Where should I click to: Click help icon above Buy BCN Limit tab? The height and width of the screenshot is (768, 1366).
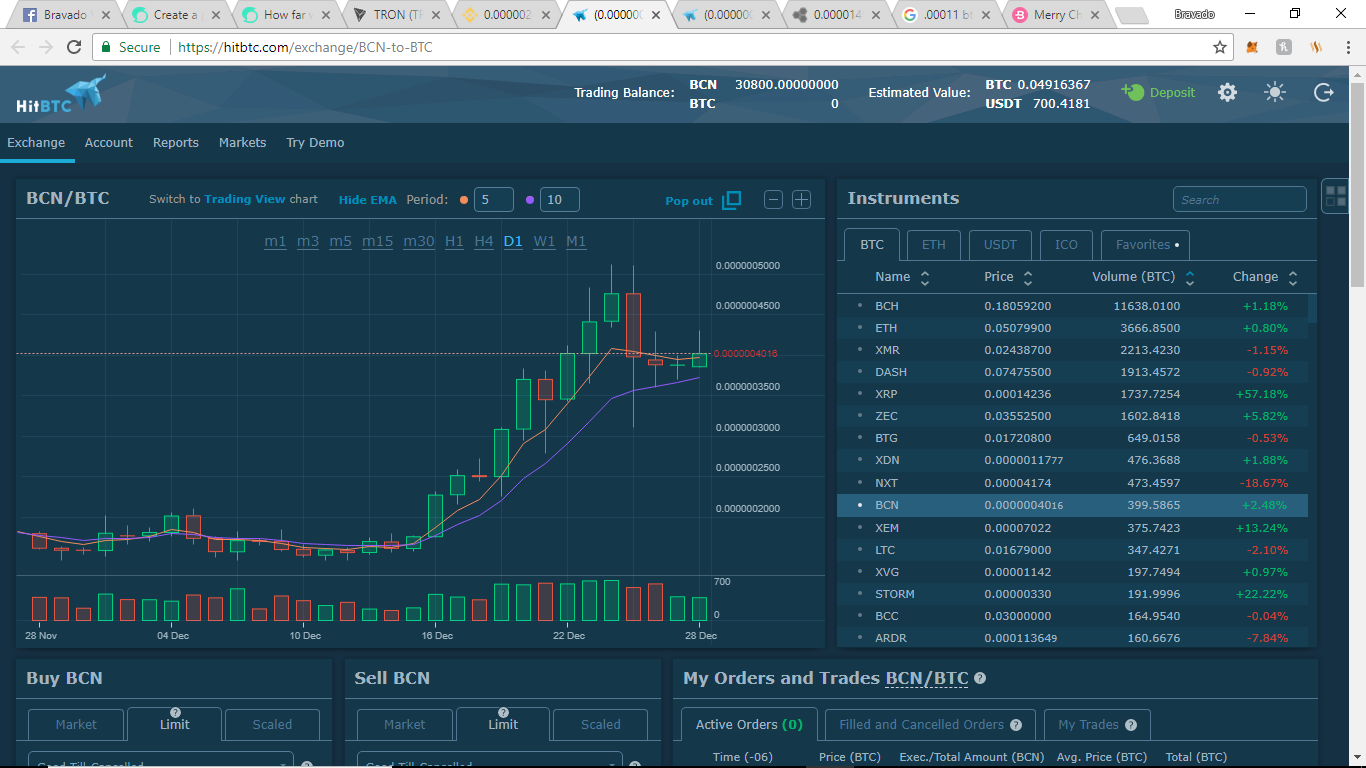[175, 712]
